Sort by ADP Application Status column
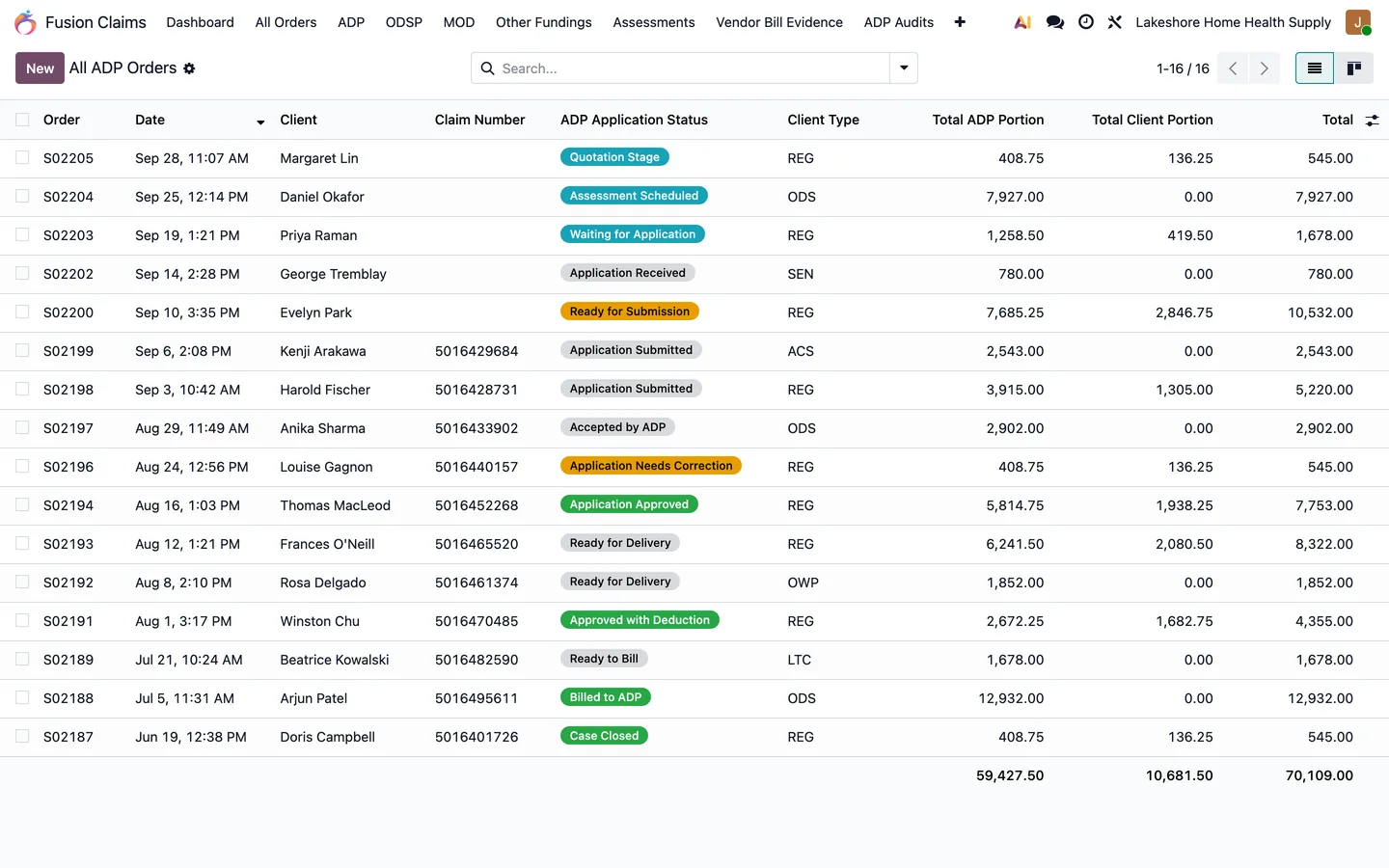The width and height of the screenshot is (1389, 868). [x=634, y=120]
